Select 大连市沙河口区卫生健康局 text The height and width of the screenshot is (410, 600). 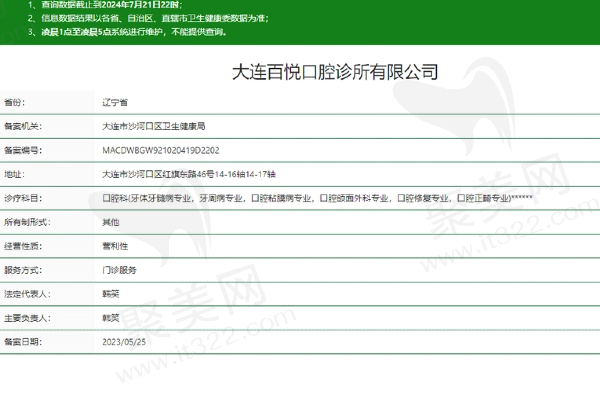point(153,126)
